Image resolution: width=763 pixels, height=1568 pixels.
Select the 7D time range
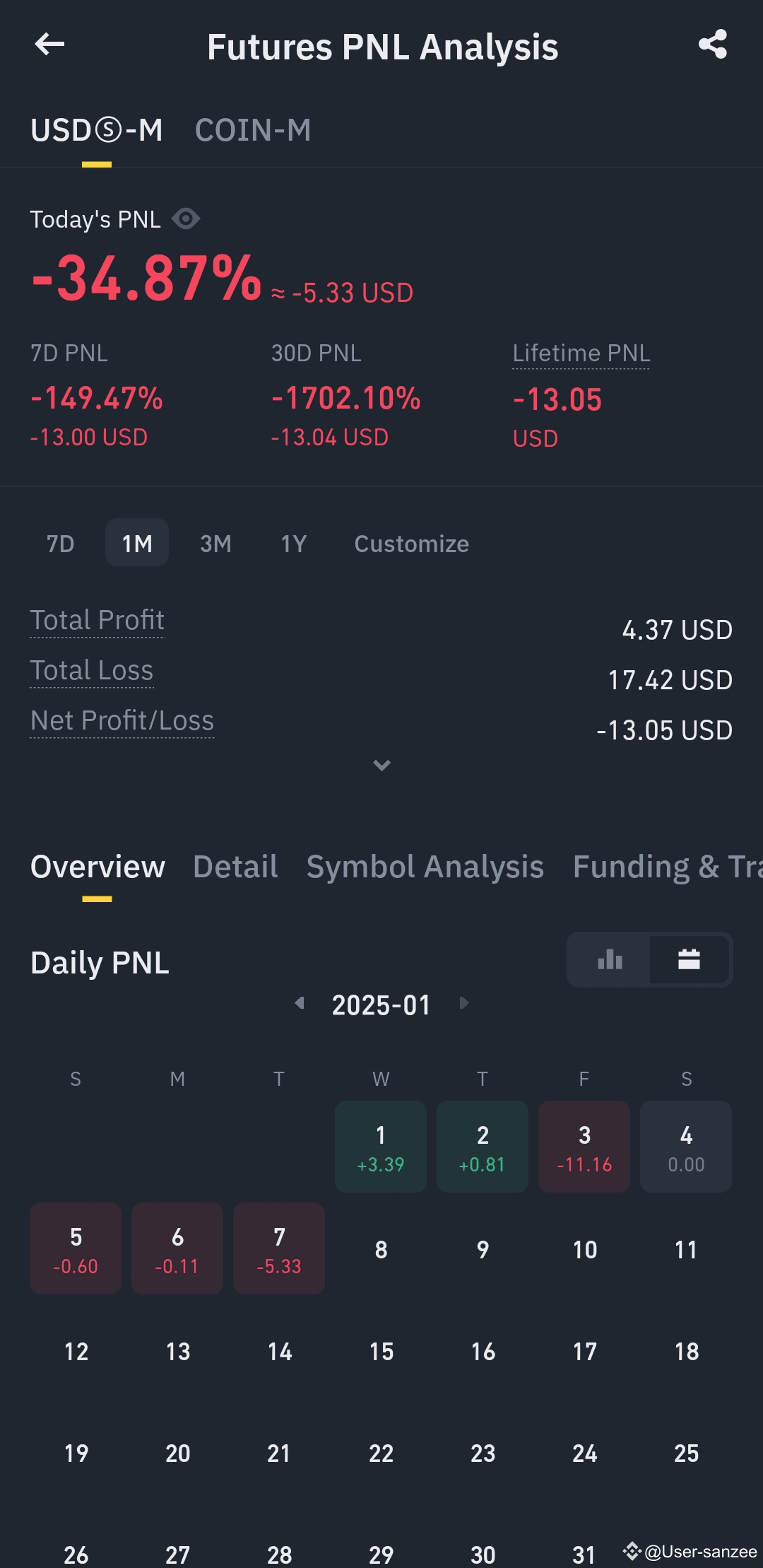click(60, 544)
